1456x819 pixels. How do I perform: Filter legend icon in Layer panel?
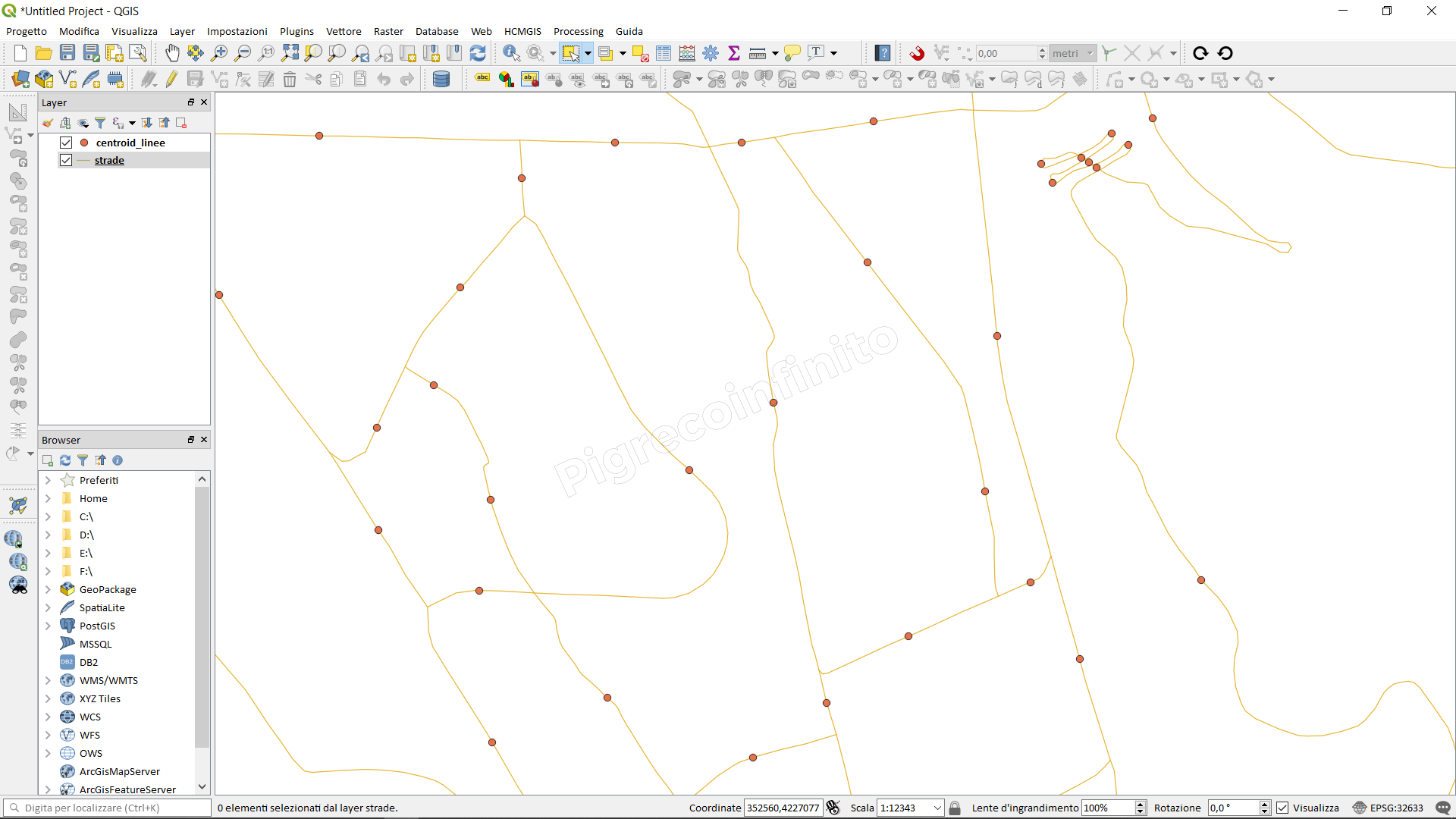(x=100, y=123)
